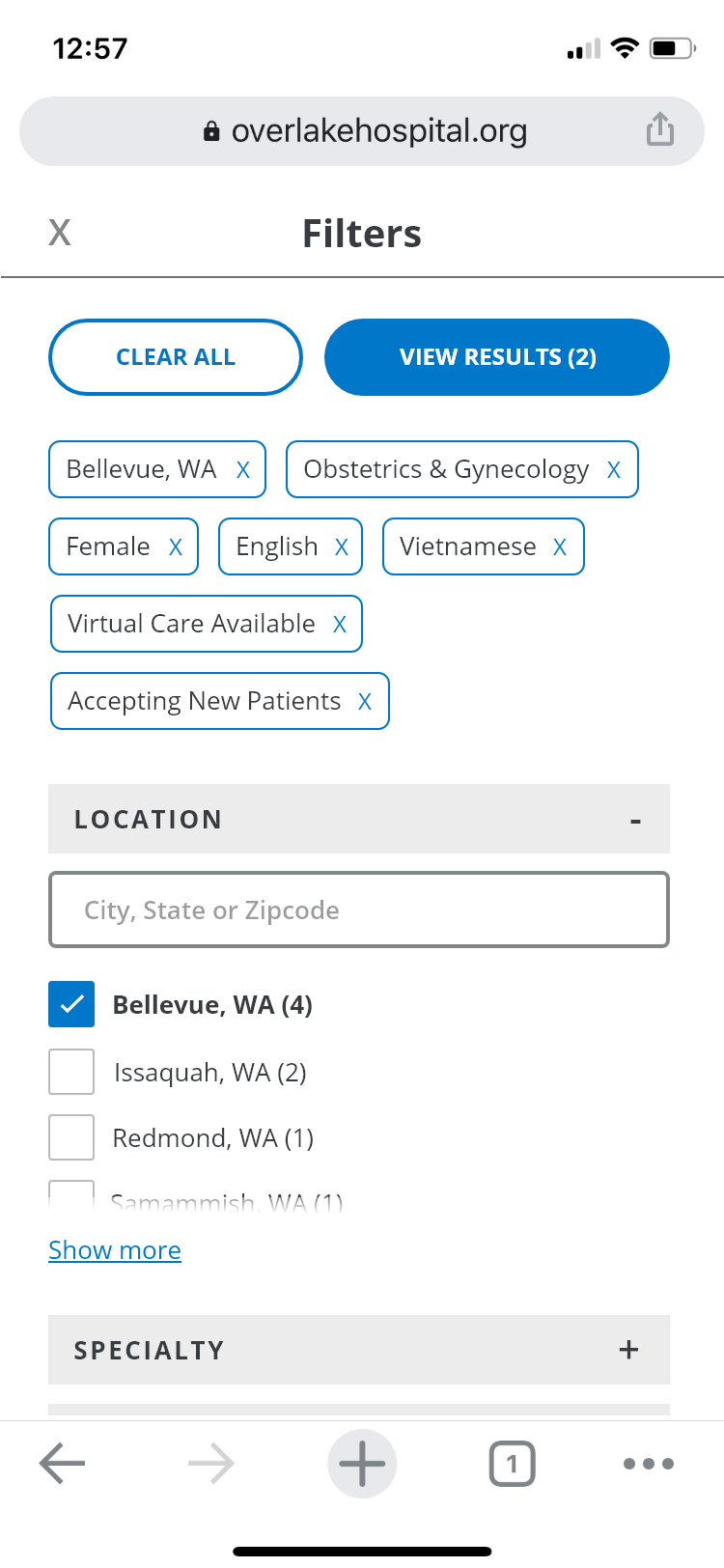View the 2 results

point(497,357)
